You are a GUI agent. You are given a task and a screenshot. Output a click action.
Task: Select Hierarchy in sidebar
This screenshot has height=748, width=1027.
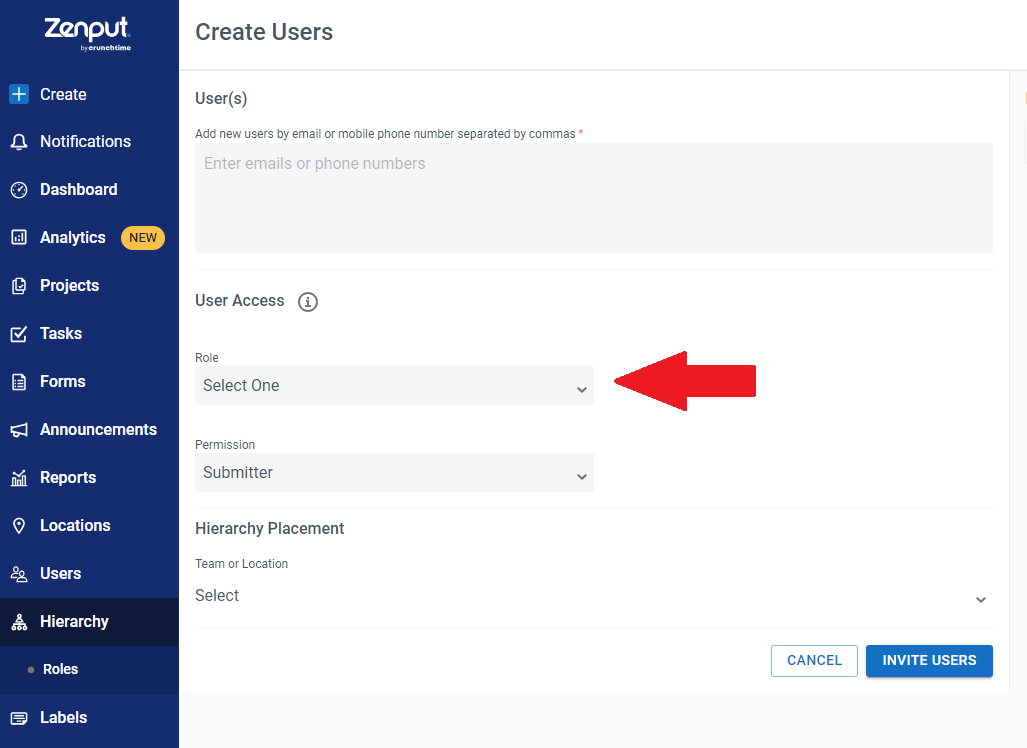(x=89, y=622)
